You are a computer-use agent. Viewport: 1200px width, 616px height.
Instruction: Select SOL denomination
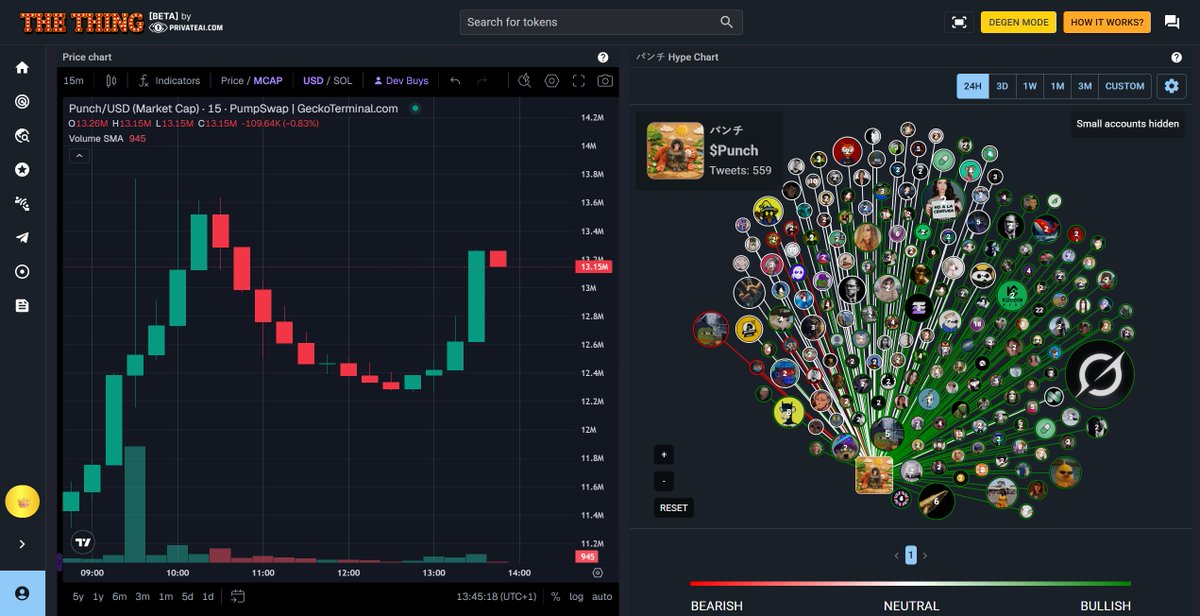342,81
